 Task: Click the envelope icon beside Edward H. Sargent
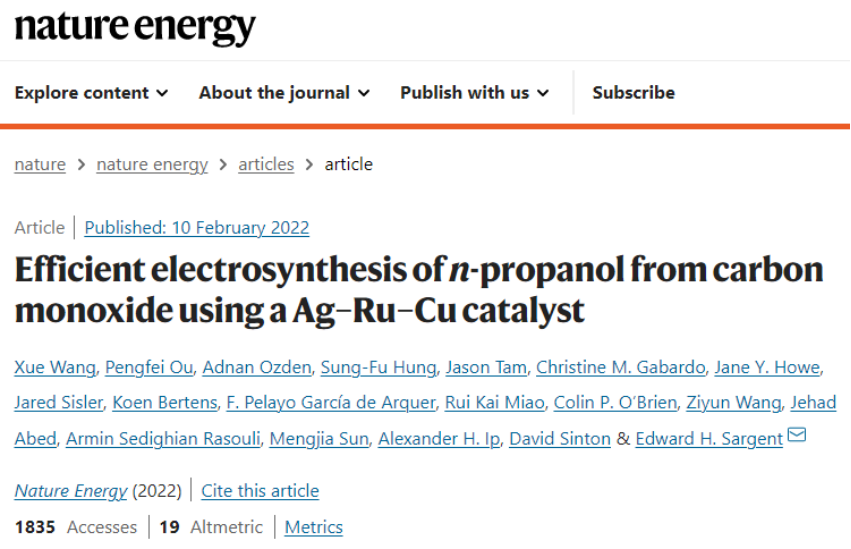tap(796, 435)
